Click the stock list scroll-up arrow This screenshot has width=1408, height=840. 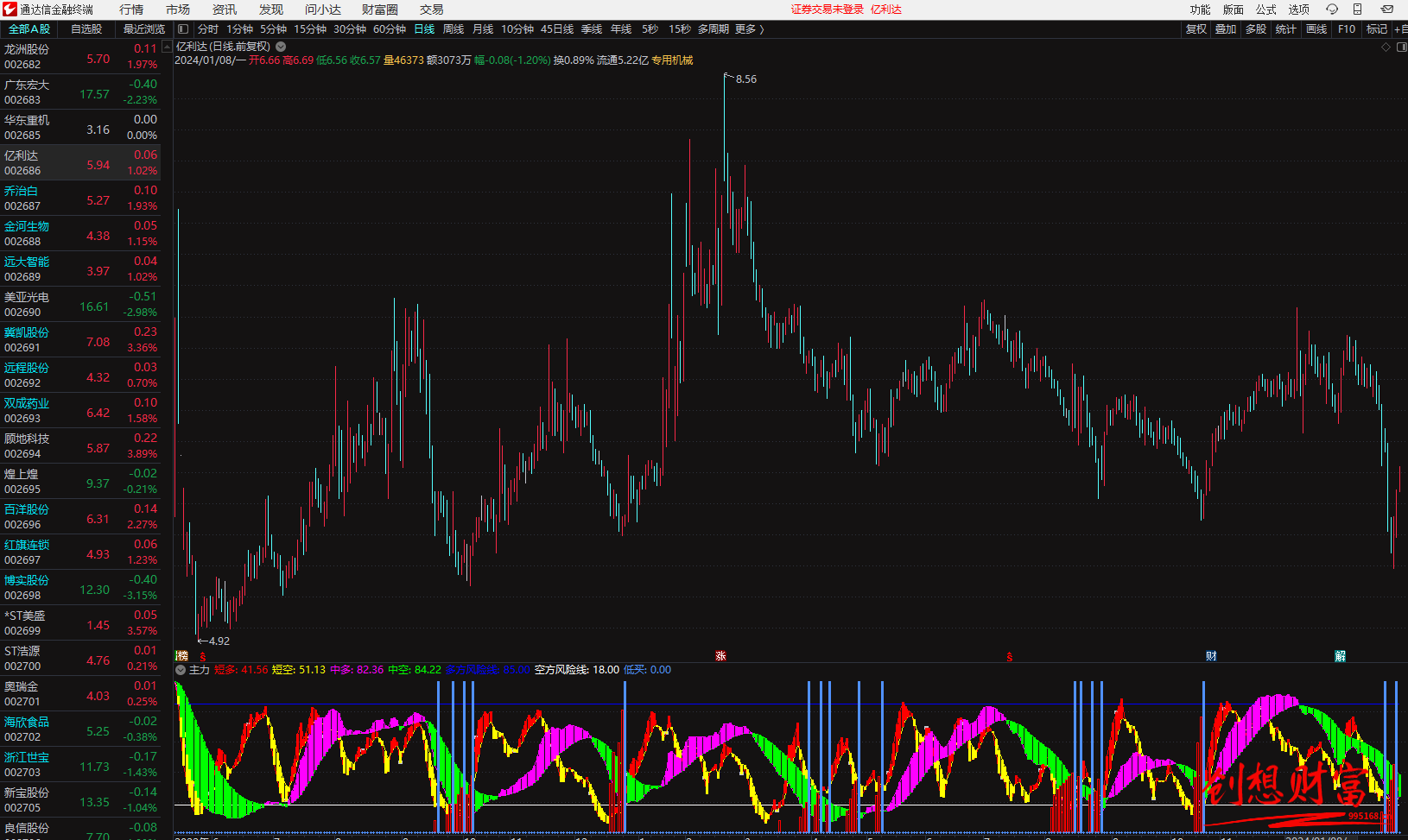click(x=167, y=47)
